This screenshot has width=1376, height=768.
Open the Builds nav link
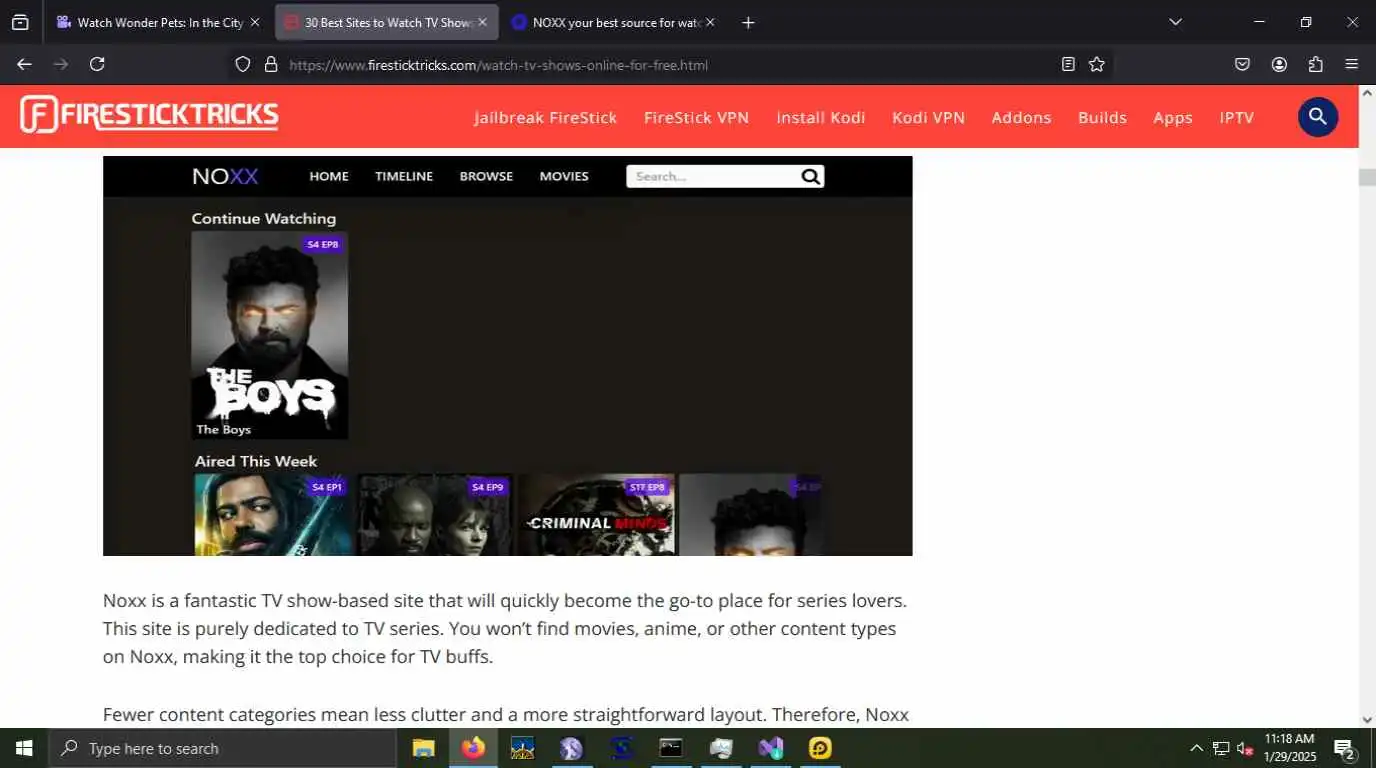click(1102, 117)
